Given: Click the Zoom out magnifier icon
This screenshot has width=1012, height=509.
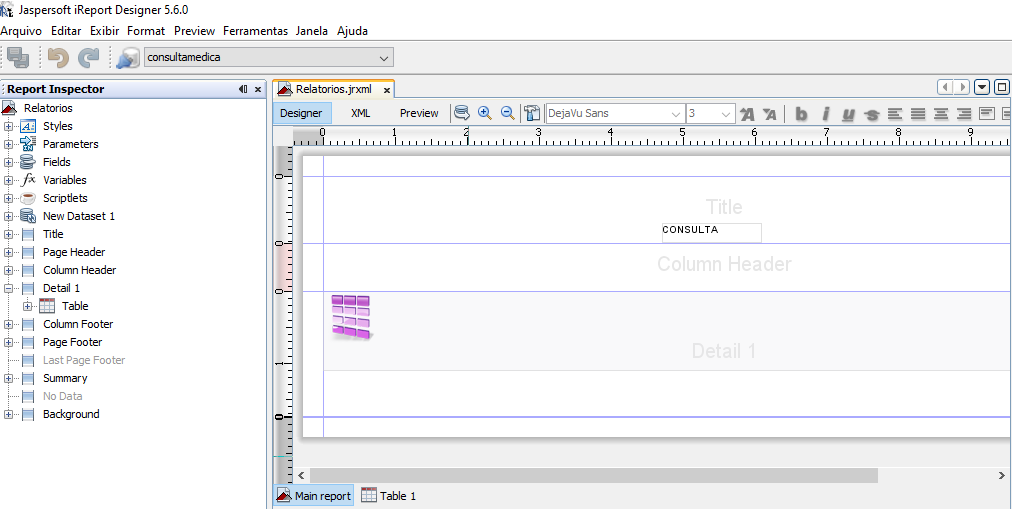Looking at the screenshot, I should click(508, 113).
